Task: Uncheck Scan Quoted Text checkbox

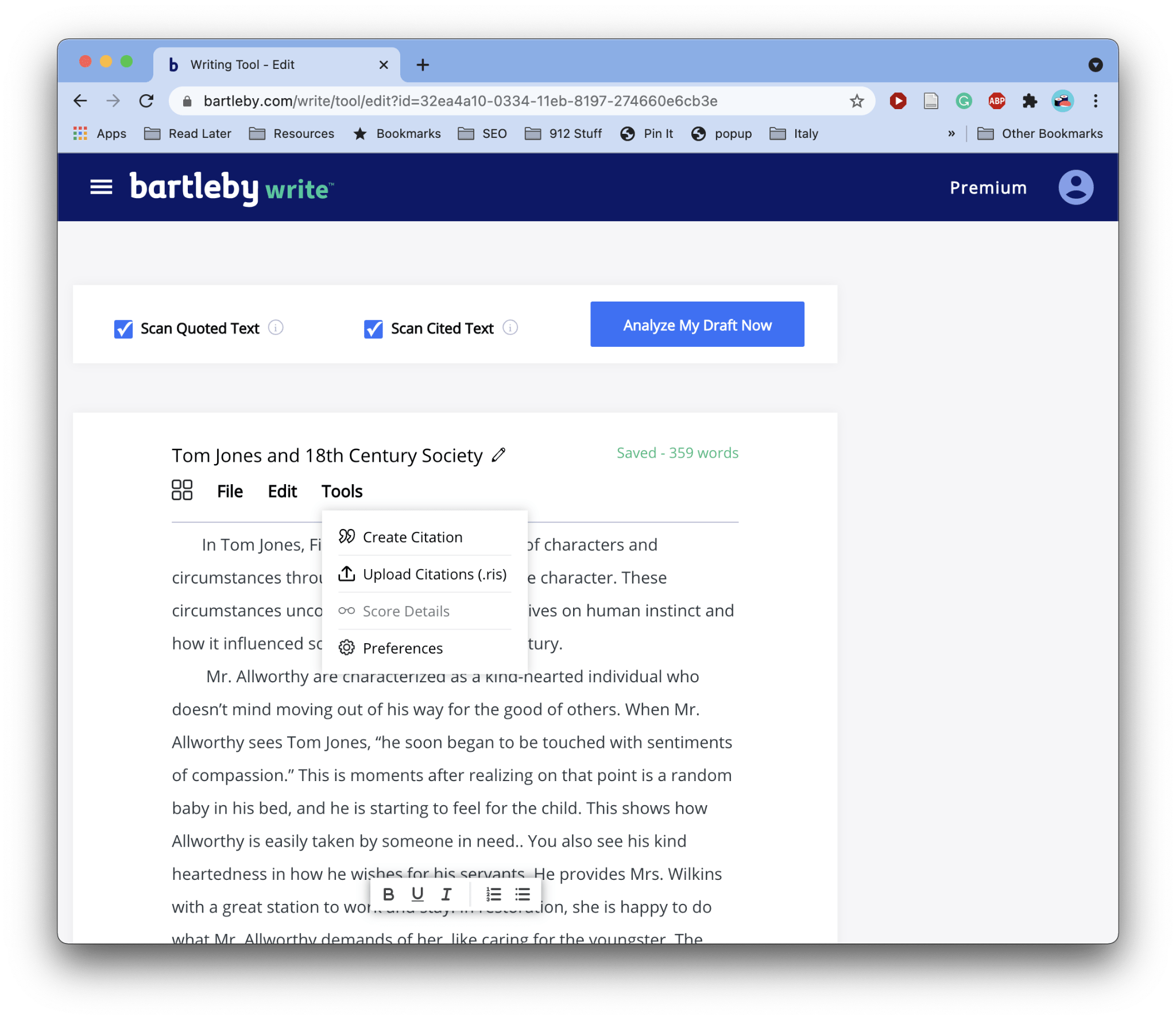Action: (123, 329)
